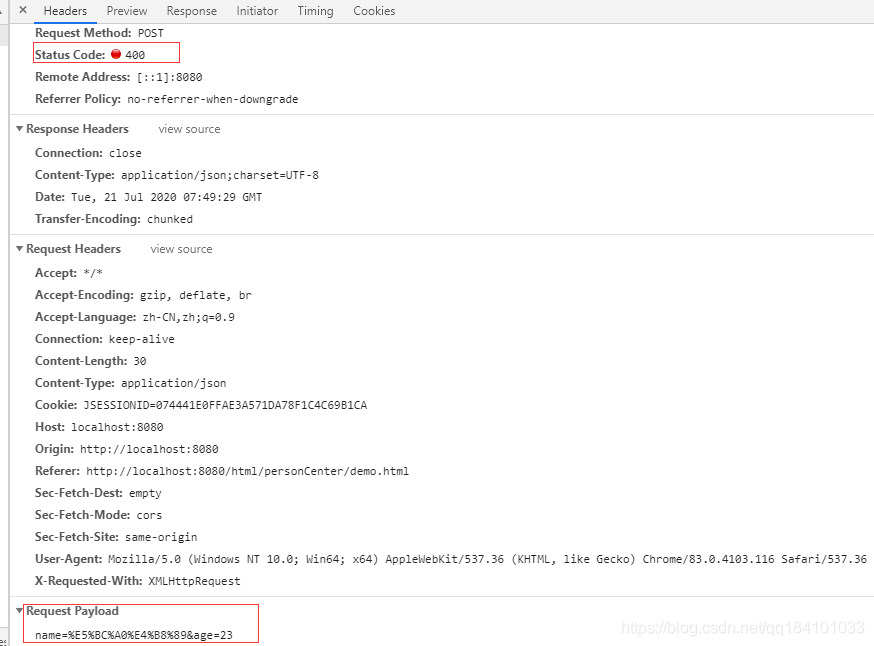Switch to the Headers tab
Screen dimensions: 874x646
pos(65,11)
